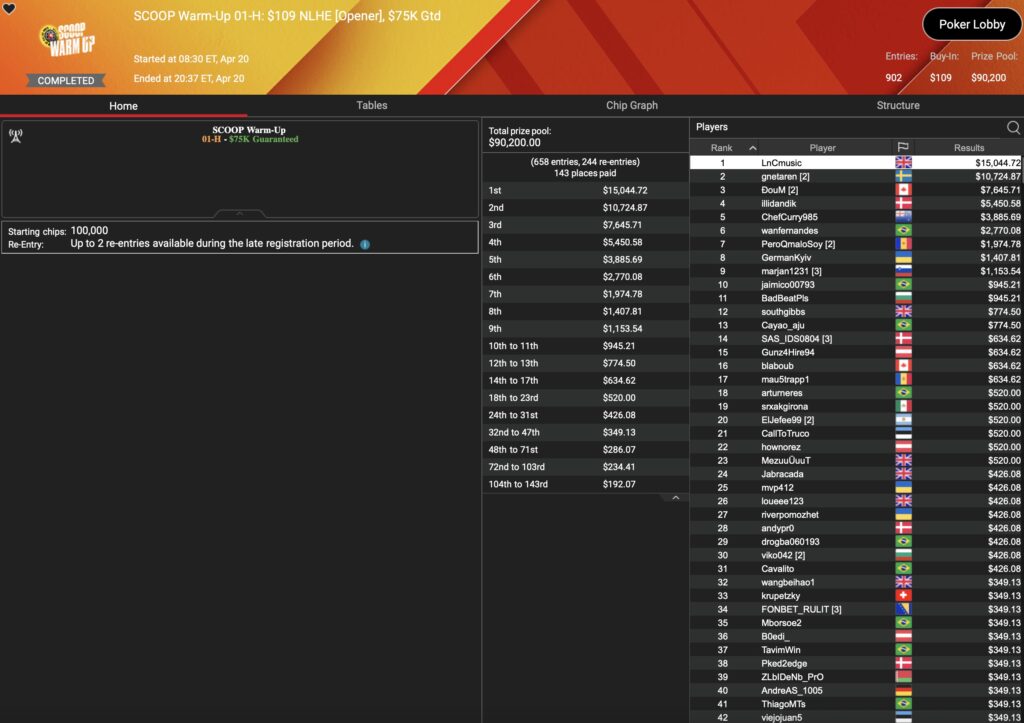Click ElJefee99's Argentina flag
Screen dimensions: 1024x723
[903, 420]
